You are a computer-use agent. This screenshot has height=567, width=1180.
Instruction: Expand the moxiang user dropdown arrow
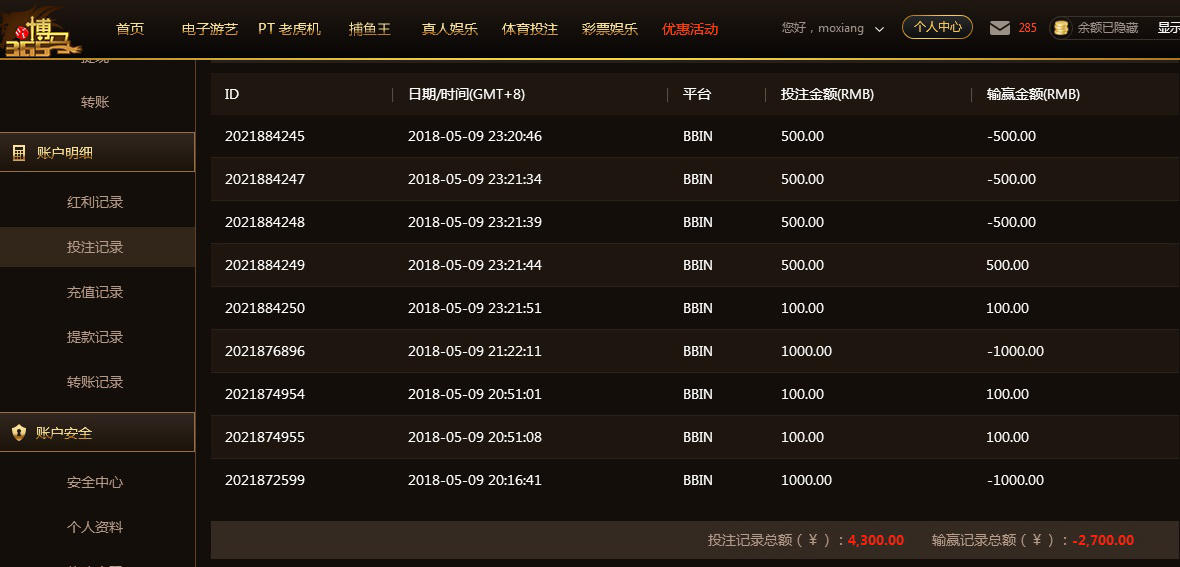[880, 29]
